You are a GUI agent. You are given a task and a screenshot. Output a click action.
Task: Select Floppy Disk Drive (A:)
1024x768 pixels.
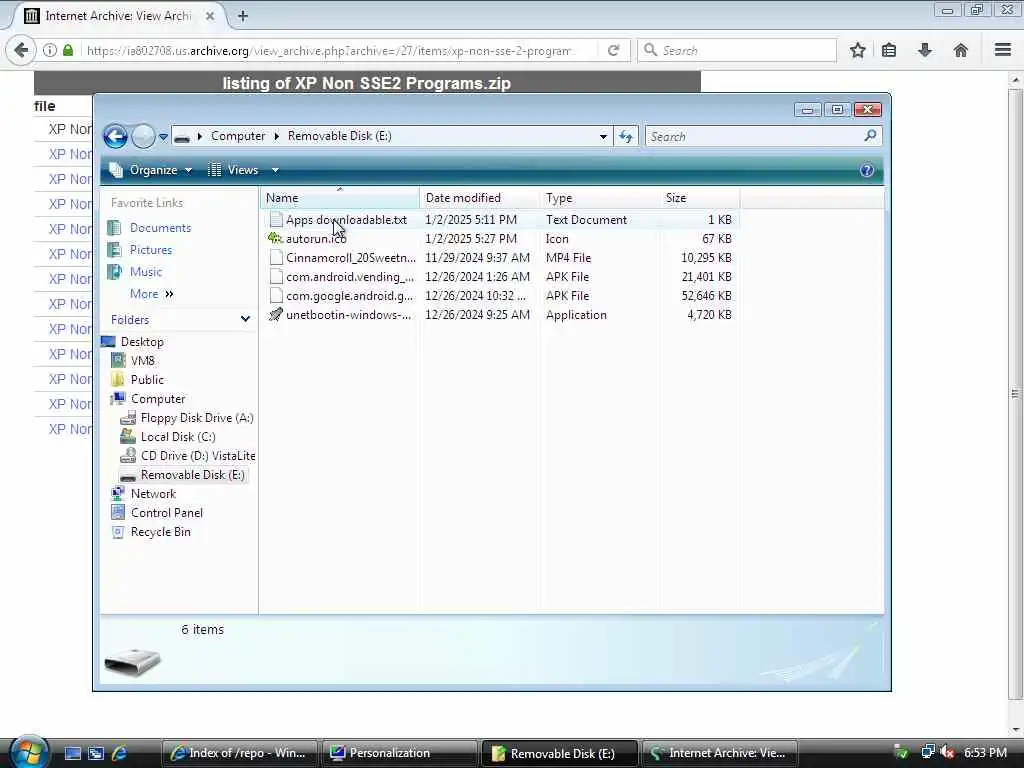[197, 418]
